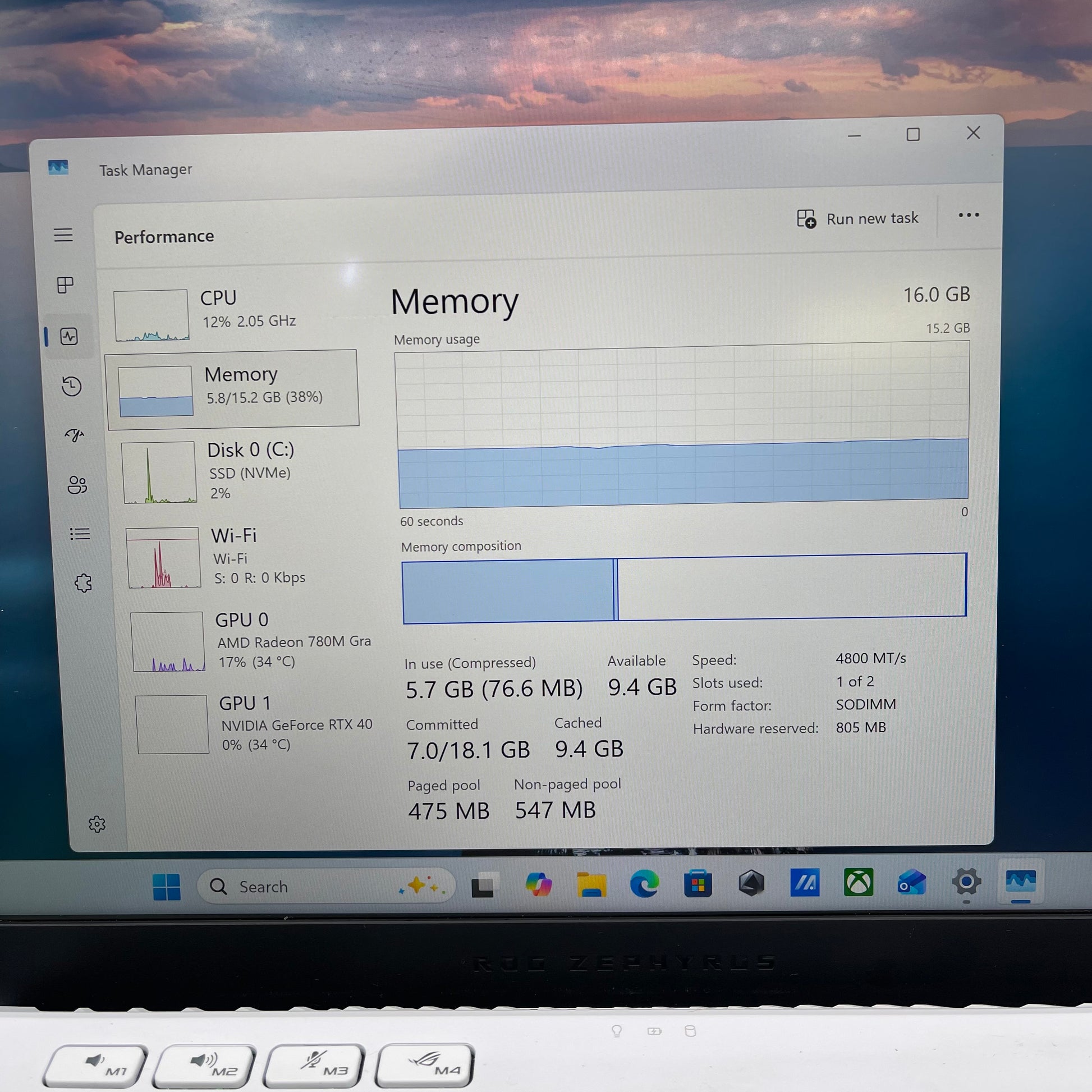Open the Processes page icon

click(x=66, y=285)
